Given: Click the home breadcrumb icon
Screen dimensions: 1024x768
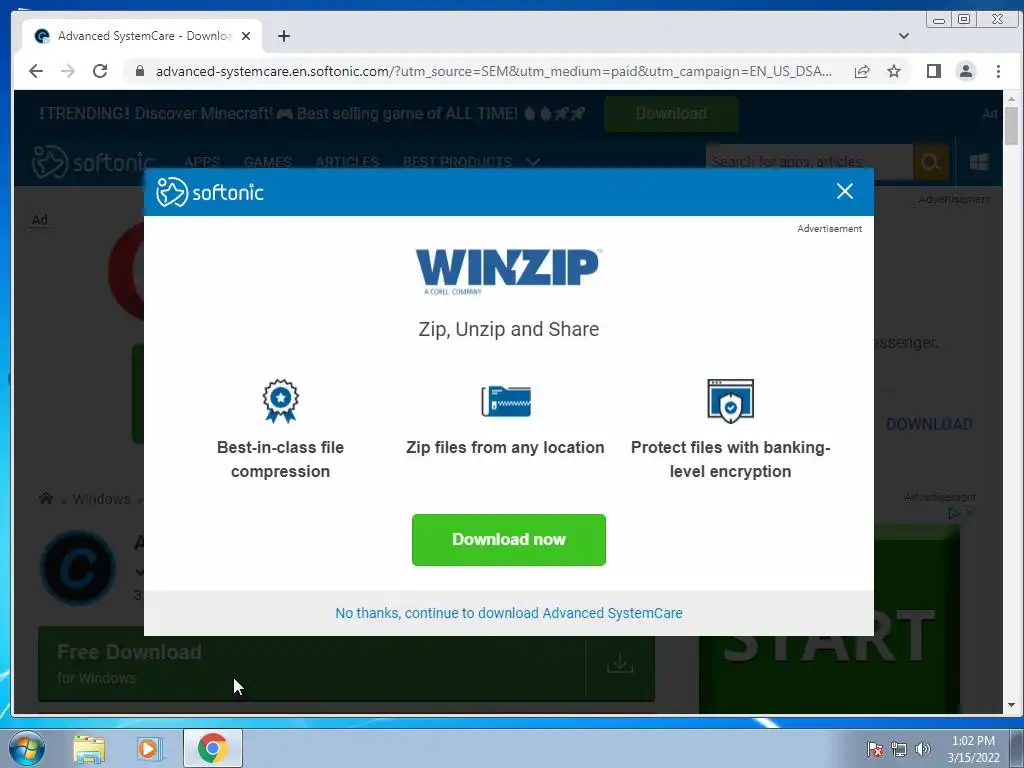Looking at the screenshot, I should pyautogui.click(x=46, y=499).
